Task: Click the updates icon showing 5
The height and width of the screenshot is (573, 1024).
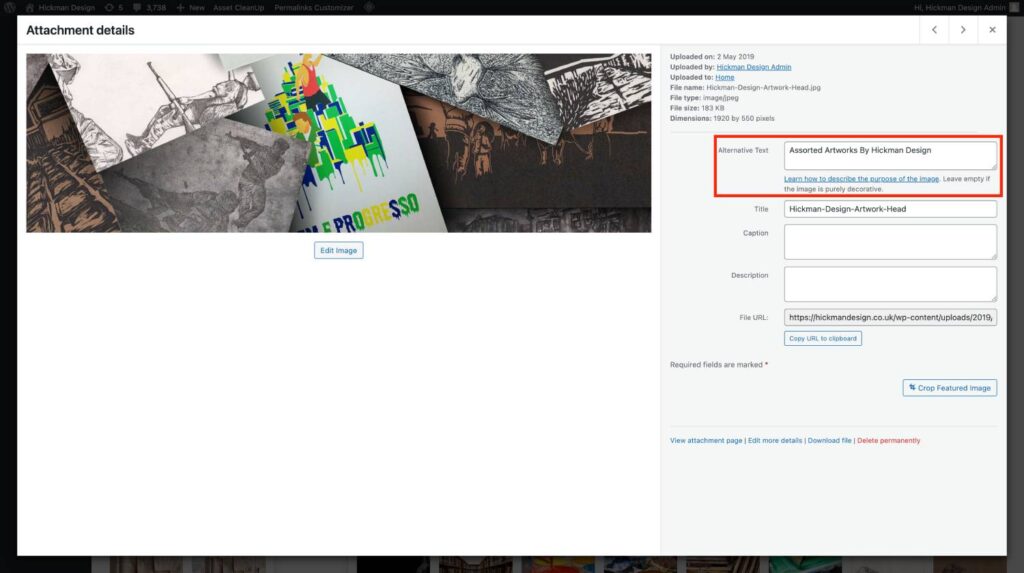Action: point(113,7)
